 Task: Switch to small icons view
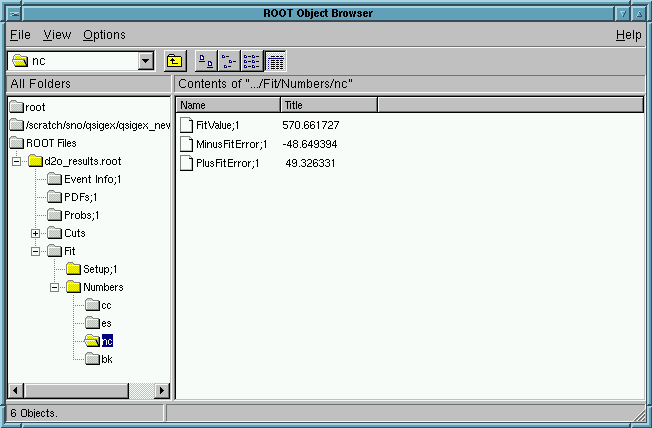point(229,62)
